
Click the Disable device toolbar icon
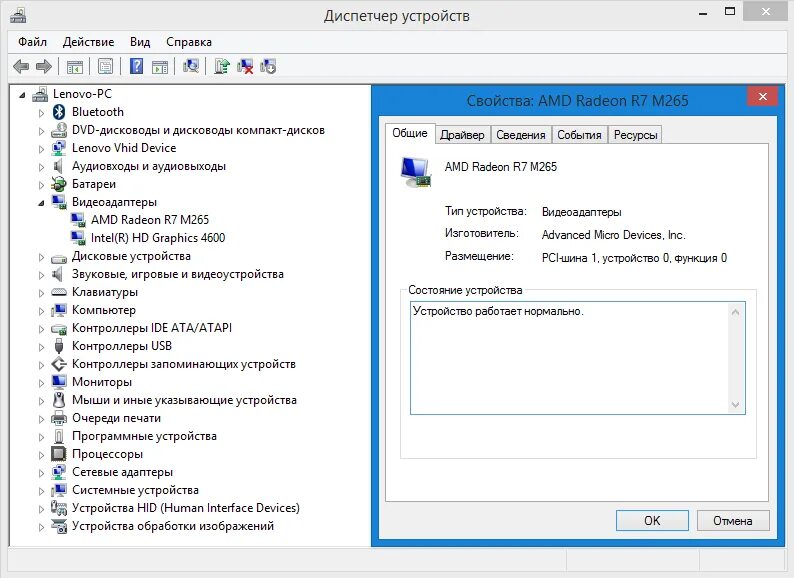268,66
